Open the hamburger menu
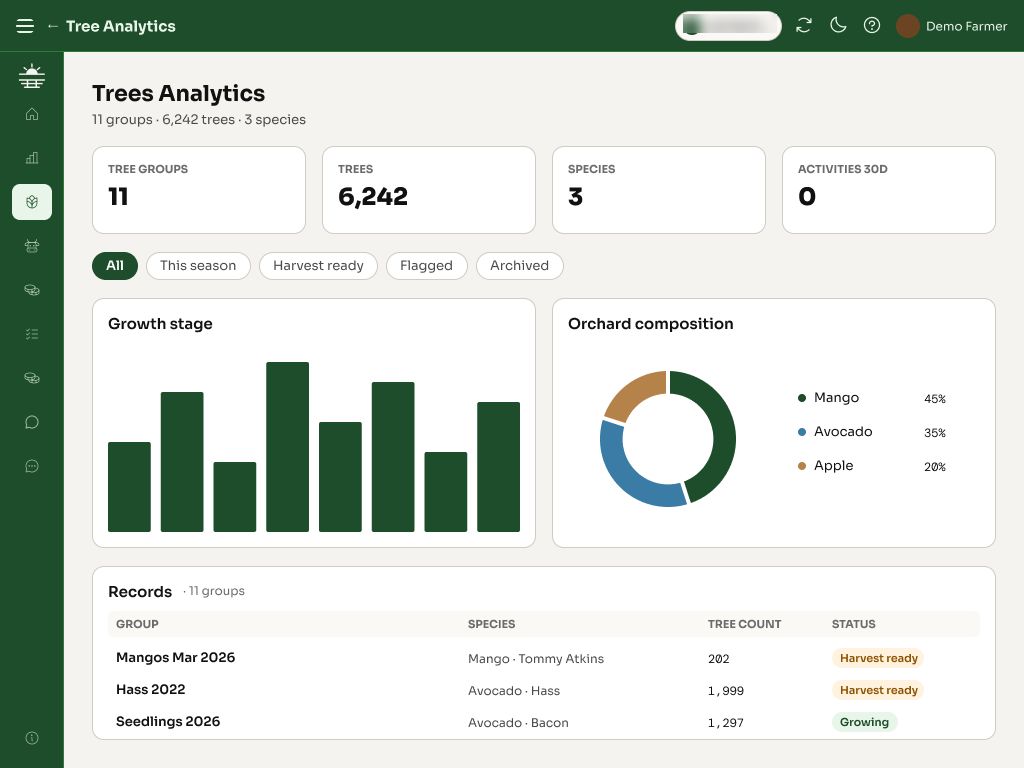The image size is (1024, 768). click(25, 26)
